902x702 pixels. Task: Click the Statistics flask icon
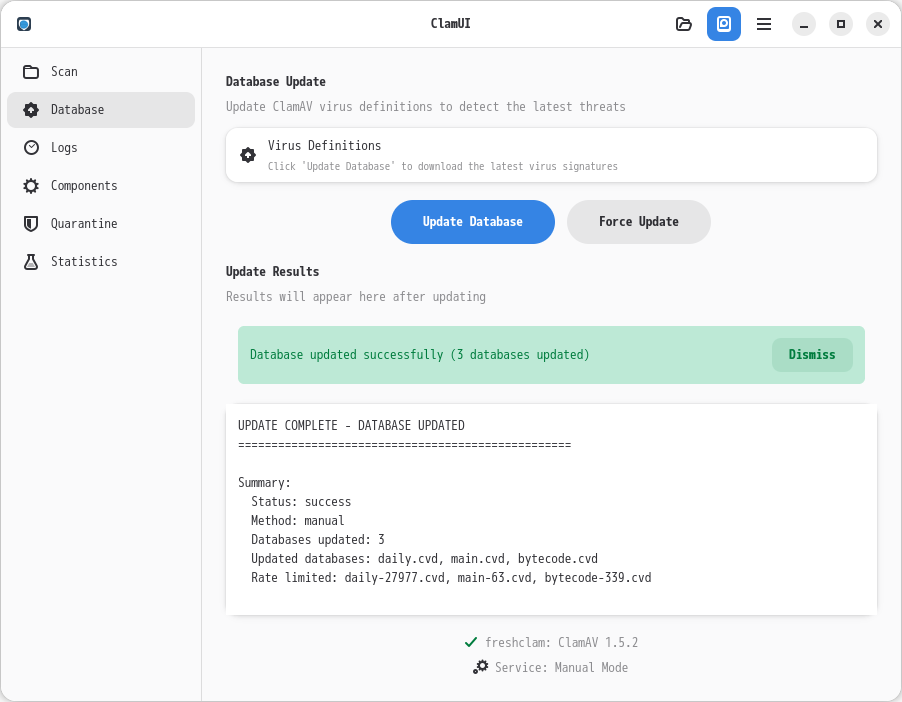pos(31,262)
